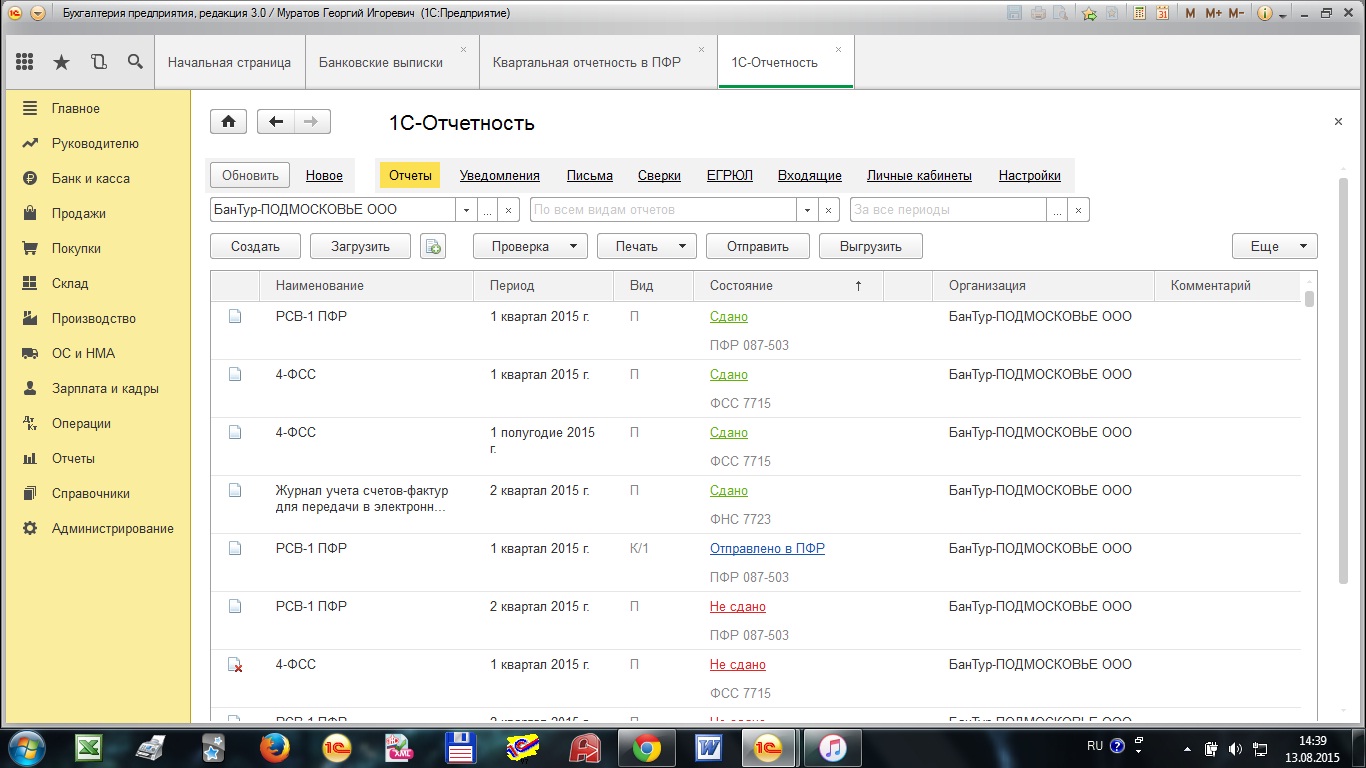Open Favorites via the star icon
This screenshot has height=768, width=1366.
click(61, 62)
